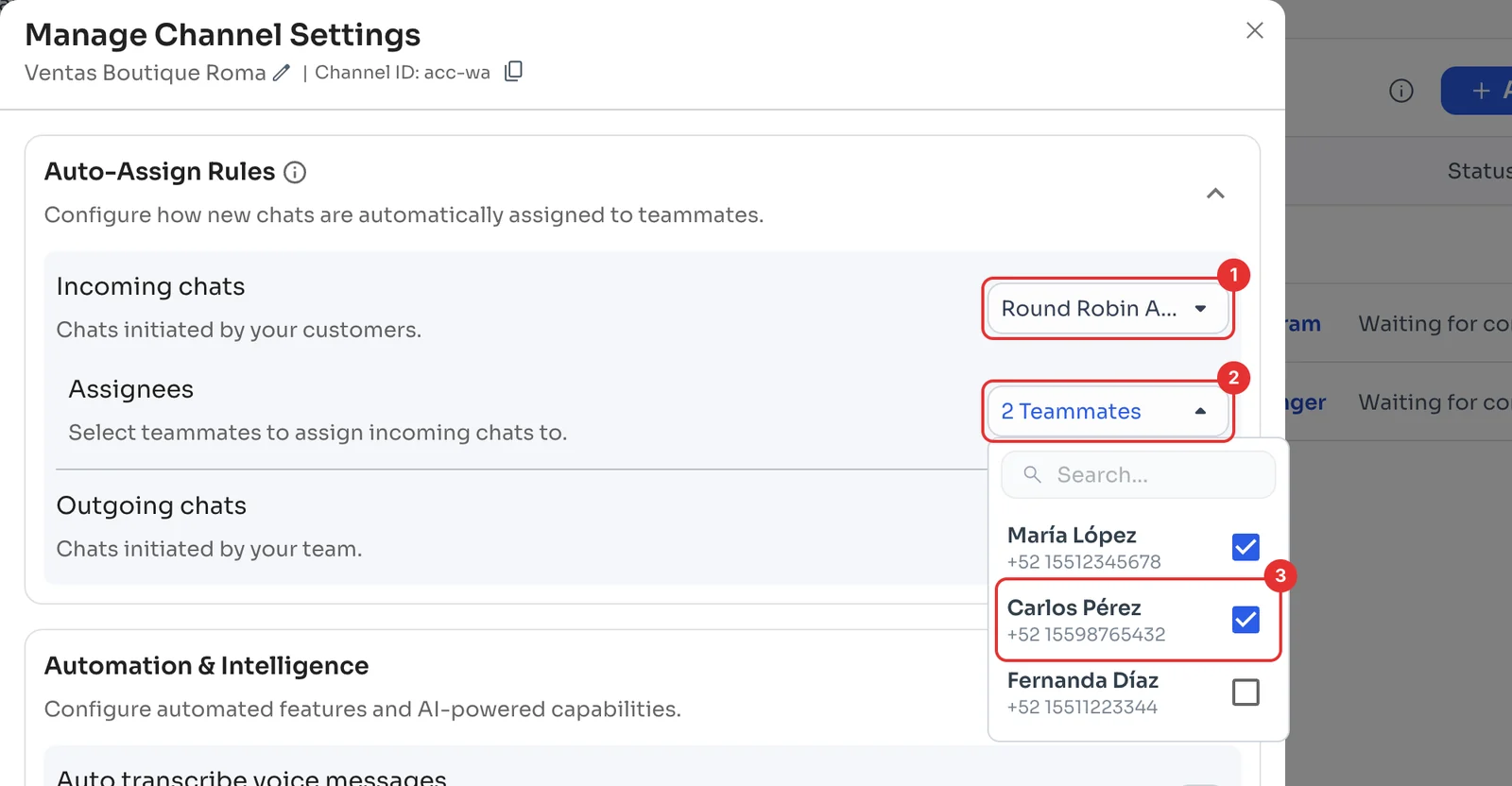Uncheck María López assignee checkbox
The image size is (1512, 786).
(1246, 547)
